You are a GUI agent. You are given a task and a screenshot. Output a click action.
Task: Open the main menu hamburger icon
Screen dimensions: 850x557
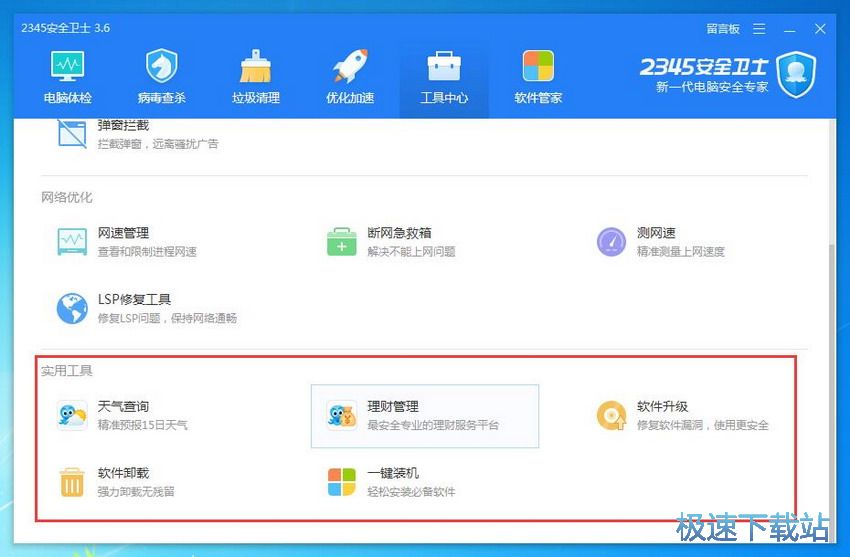759,29
